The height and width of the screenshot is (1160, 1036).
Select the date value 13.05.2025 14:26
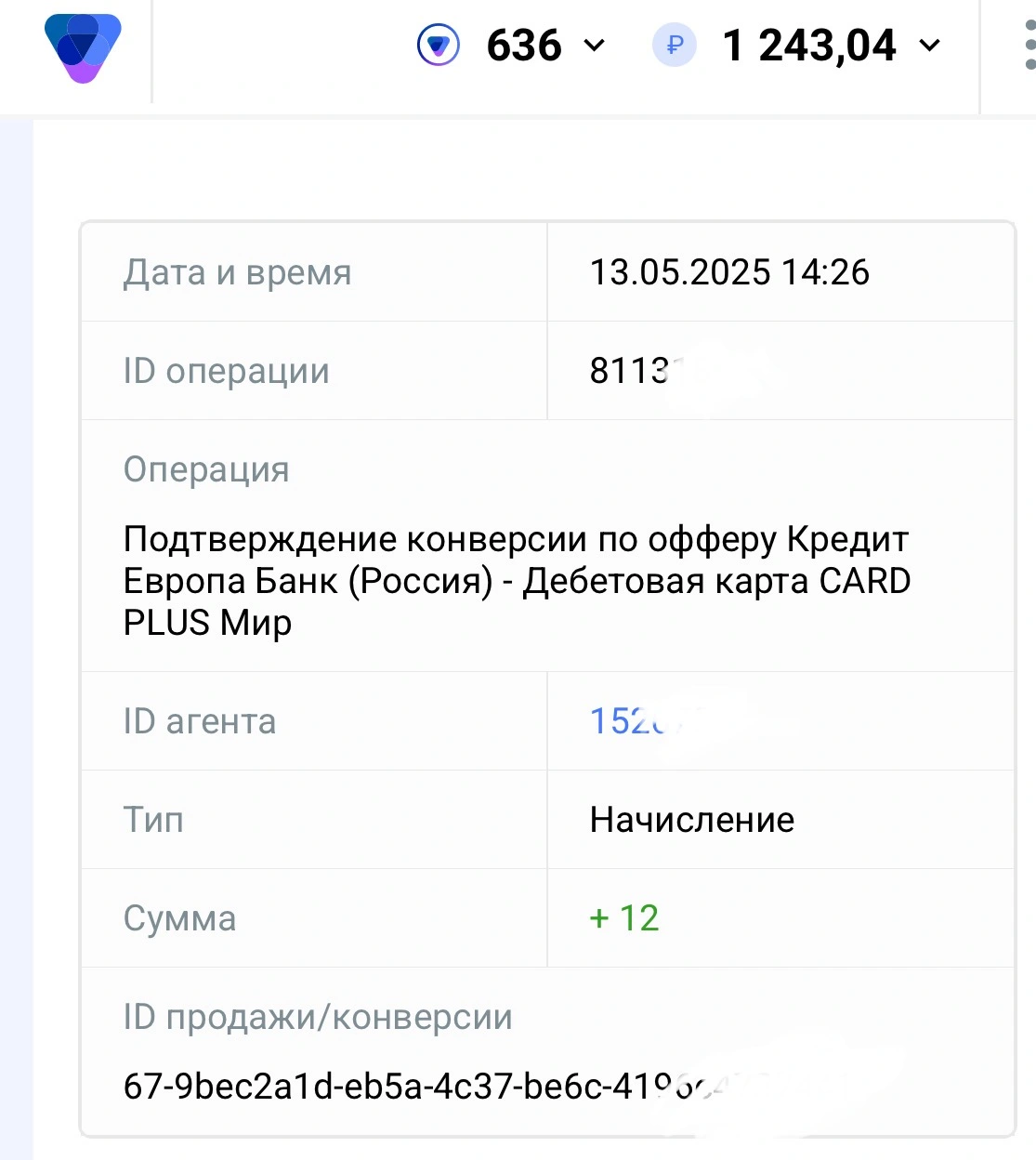[x=729, y=272]
